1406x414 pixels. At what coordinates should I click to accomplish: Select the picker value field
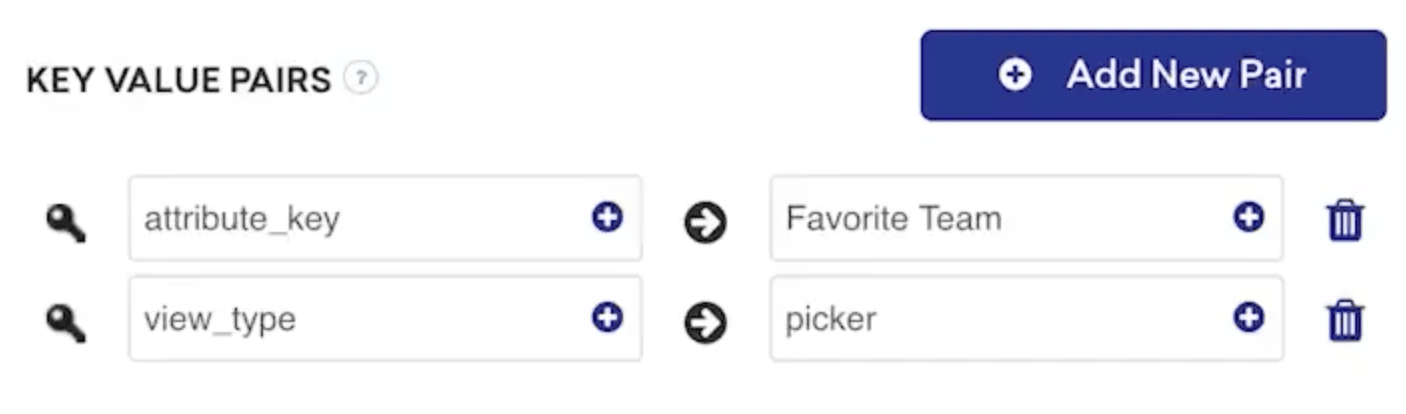[x=1000, y=319]
